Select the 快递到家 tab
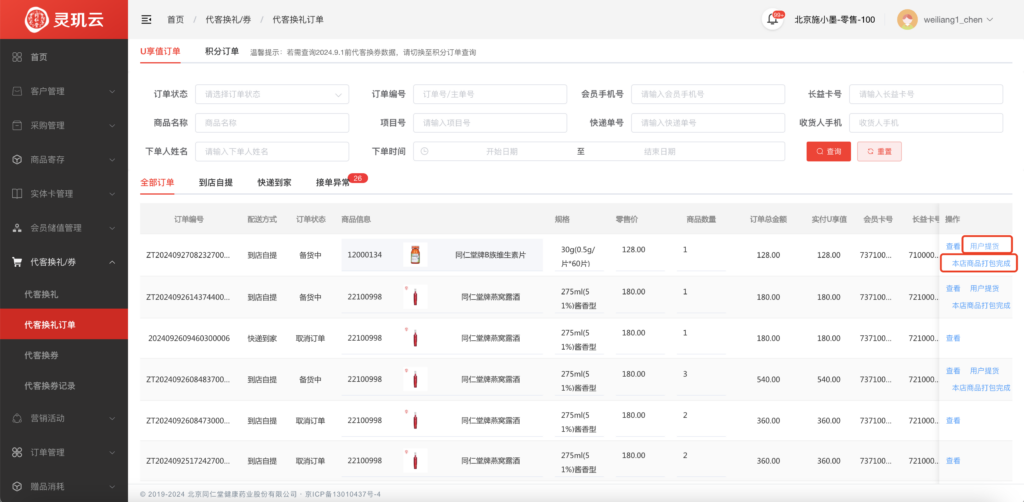Screen dimensions: 1024x502 point(274,182)
